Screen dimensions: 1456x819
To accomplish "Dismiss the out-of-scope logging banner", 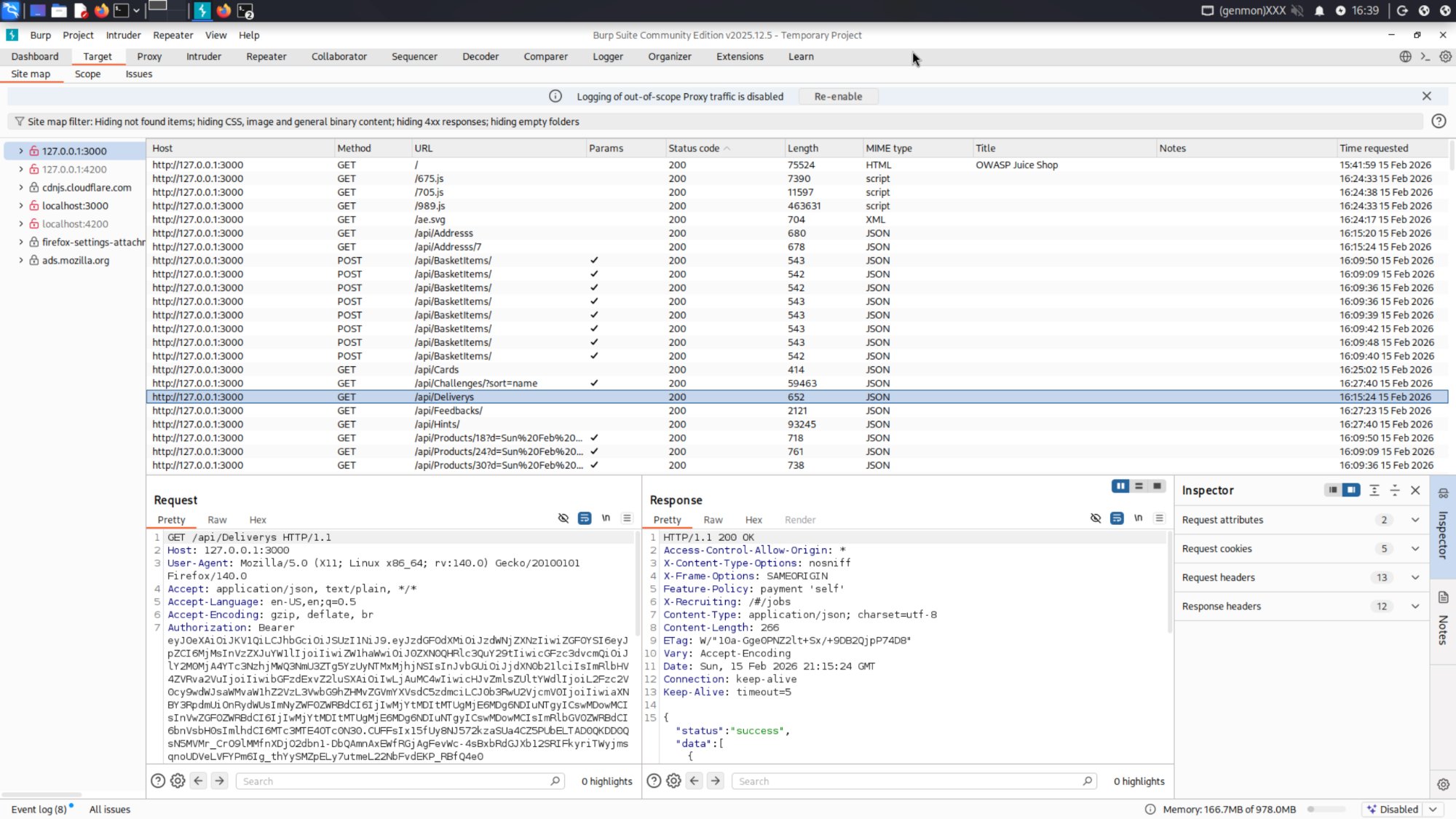I will [1427, 96].
